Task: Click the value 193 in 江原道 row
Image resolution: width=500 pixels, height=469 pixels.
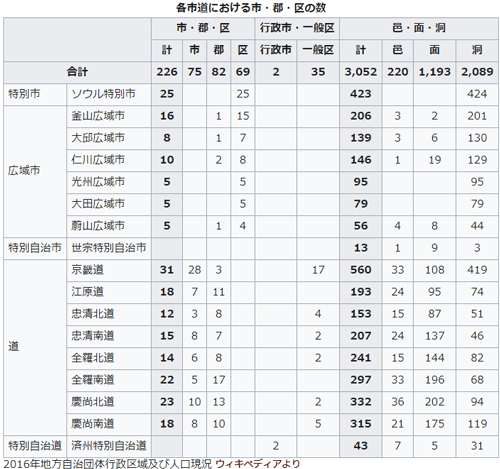Action: coord(361,292)
